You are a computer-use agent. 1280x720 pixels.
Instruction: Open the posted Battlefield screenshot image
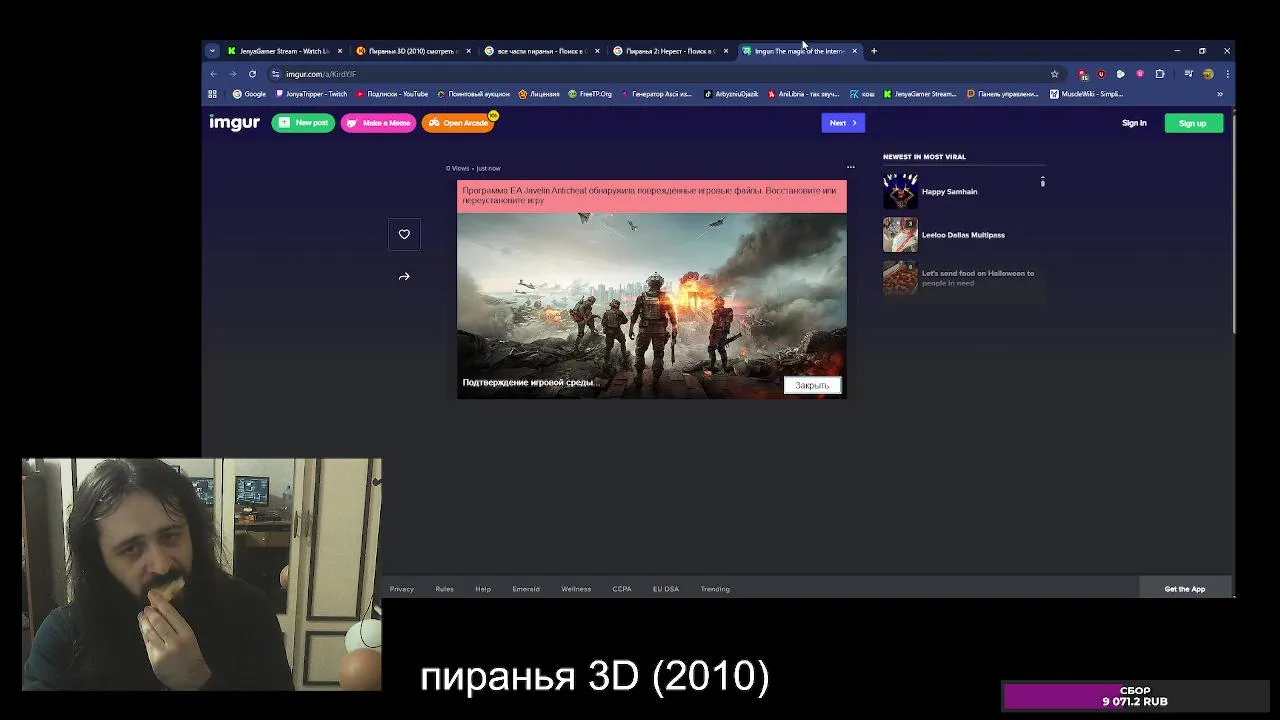(652, 290)
